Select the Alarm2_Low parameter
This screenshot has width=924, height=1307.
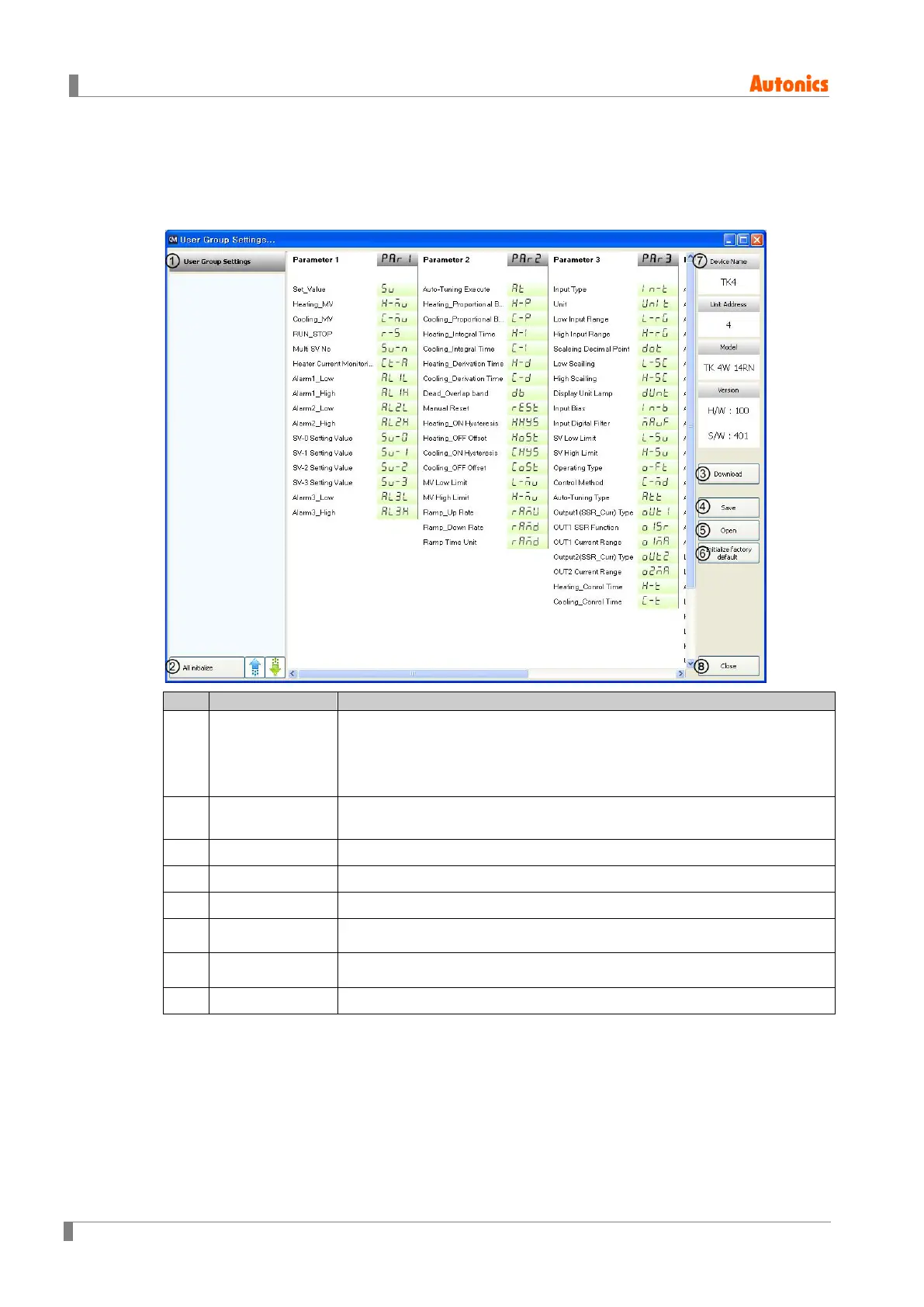[313, 408]
